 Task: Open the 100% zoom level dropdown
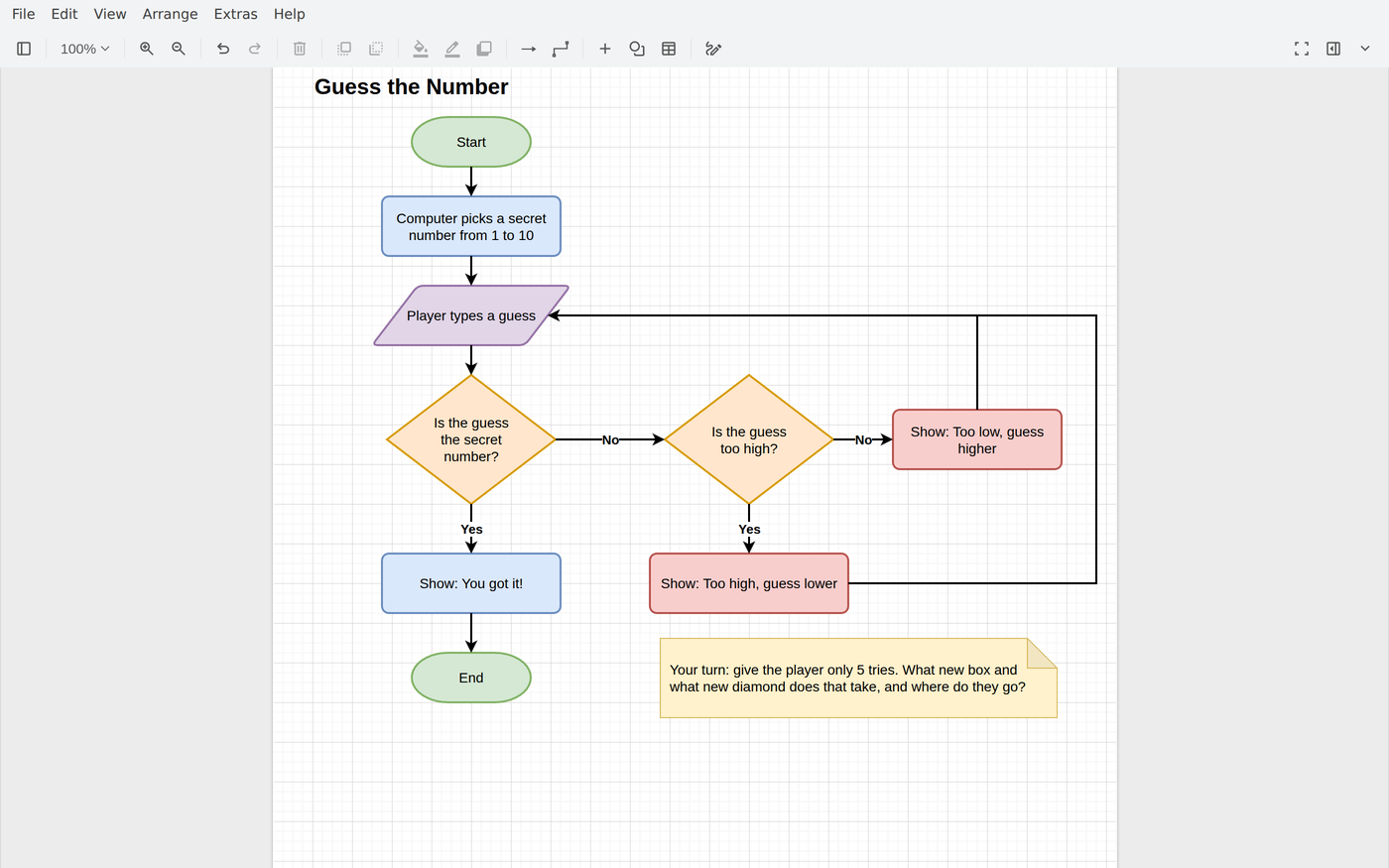coord(85,49)
